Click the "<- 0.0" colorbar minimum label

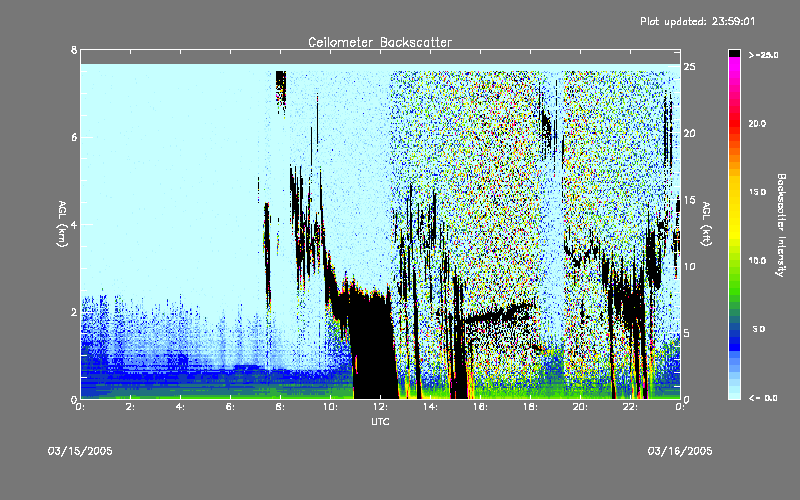tap(763, 398)
